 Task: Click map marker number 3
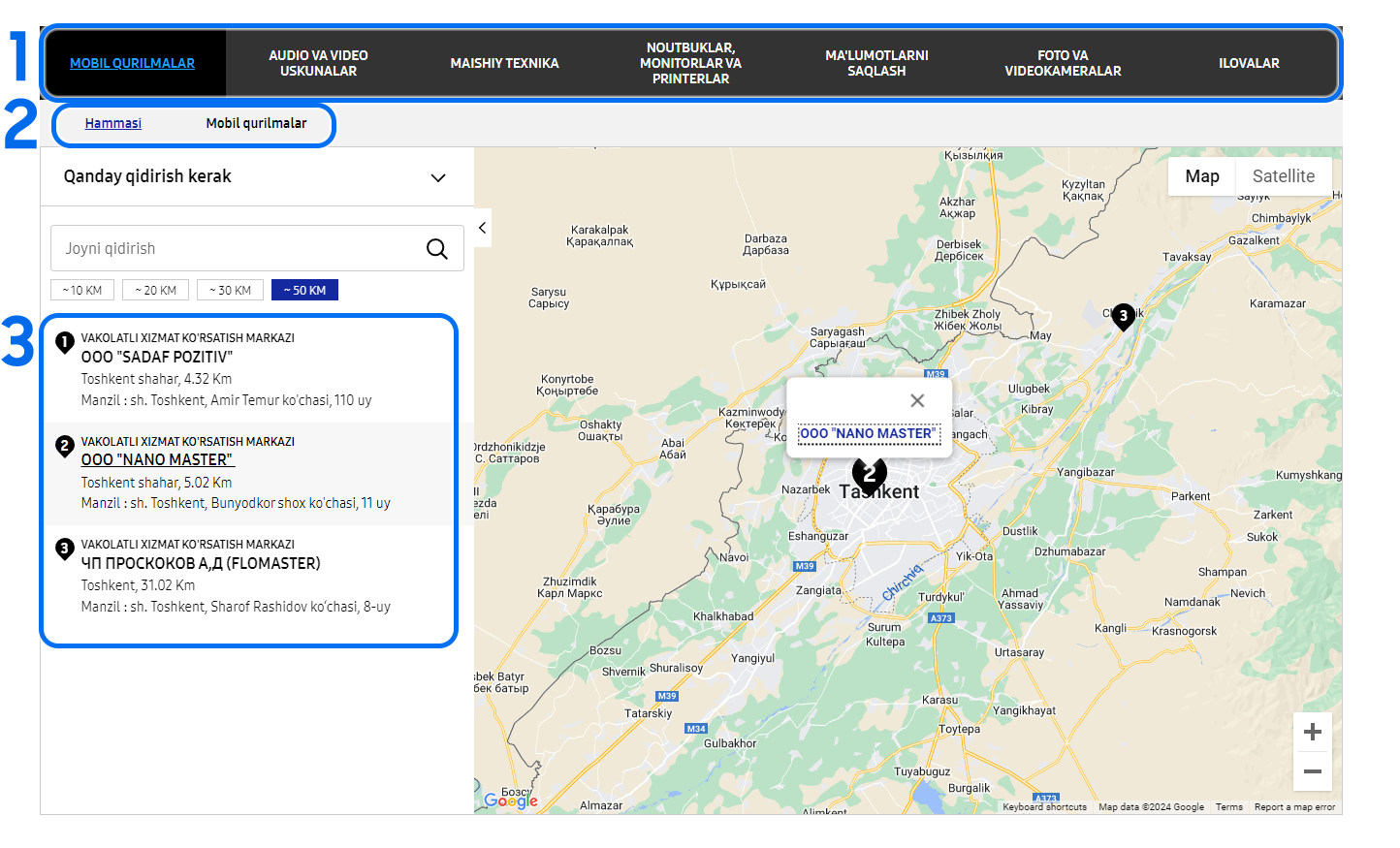coord(1124,316)
